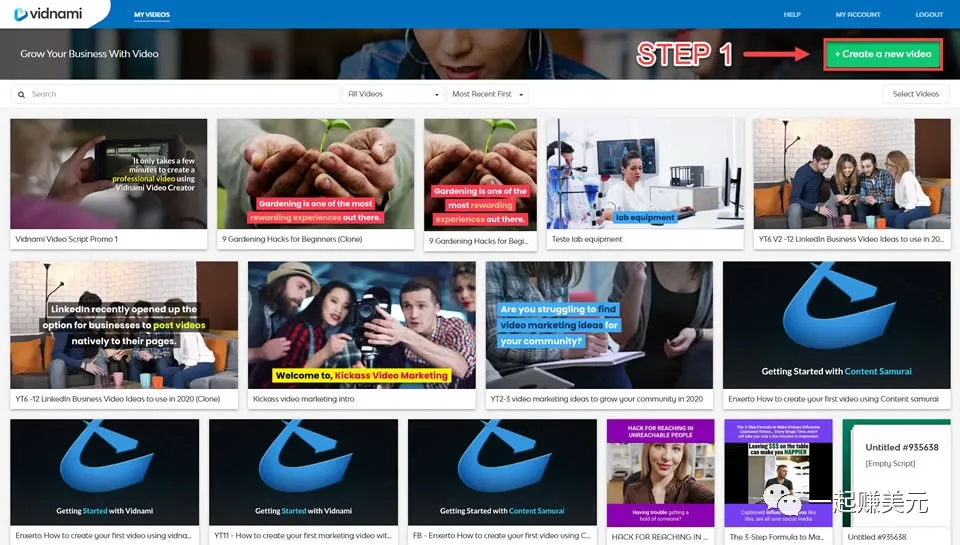Screen dimensions: 960x545
Task: Click the Logout link
Action: tap(929, 15)
